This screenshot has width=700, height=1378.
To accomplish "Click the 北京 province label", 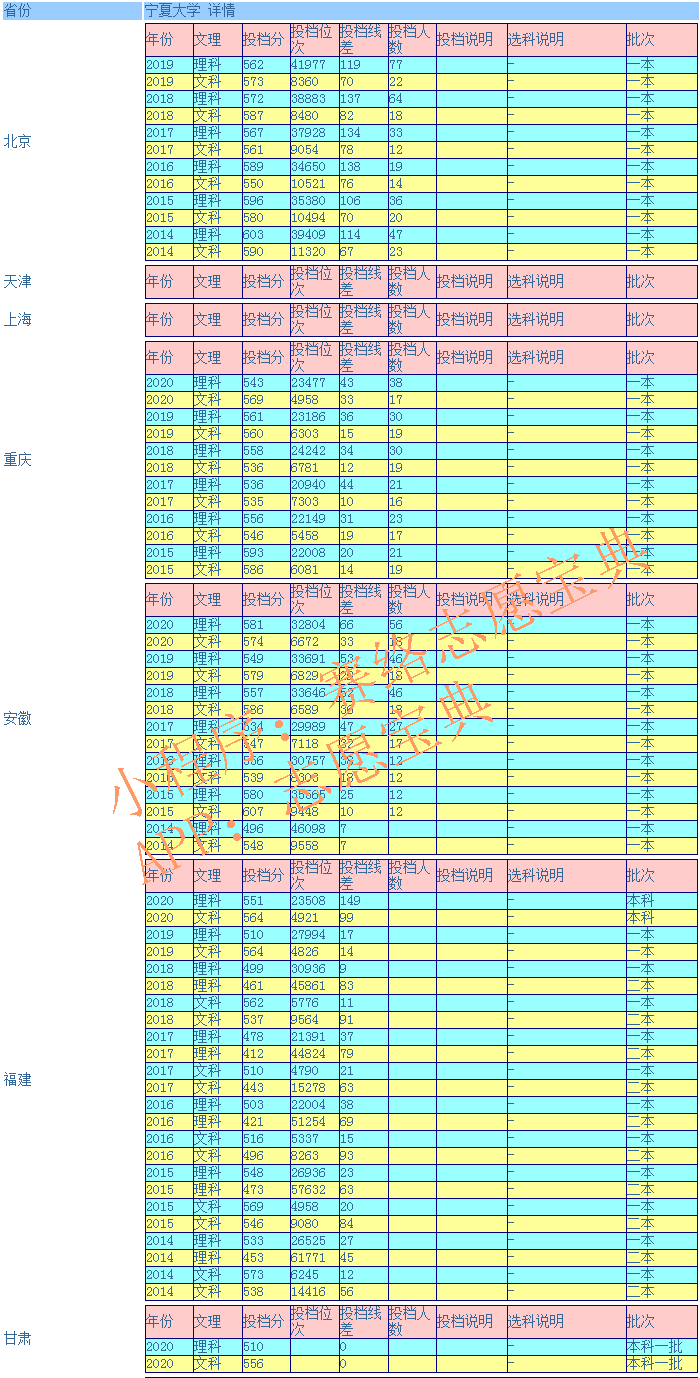I will (x=17, y=141).
